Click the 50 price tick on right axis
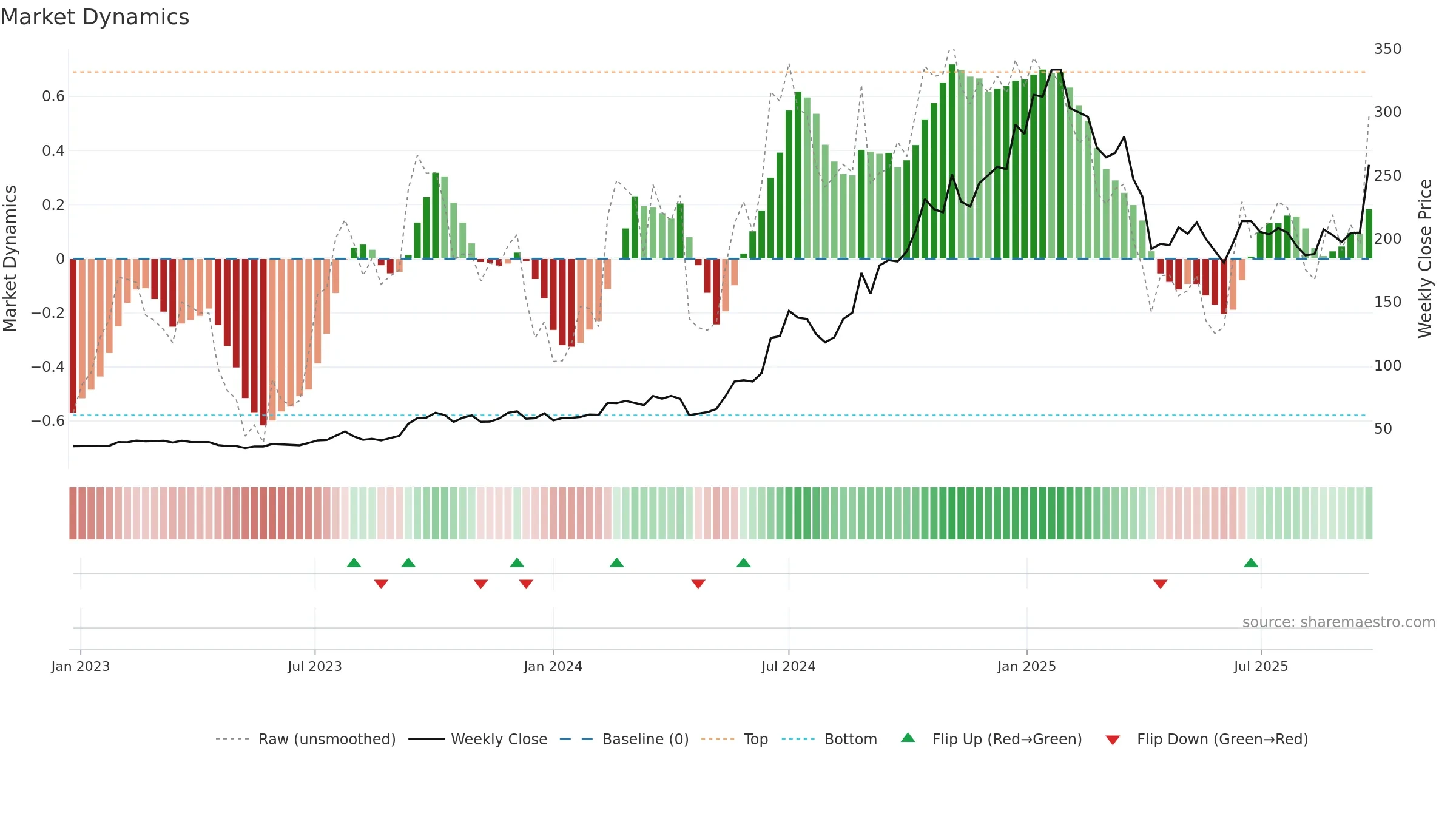Image resolution: width=1456 pixels, height=819 pixels. point(1383,429)
